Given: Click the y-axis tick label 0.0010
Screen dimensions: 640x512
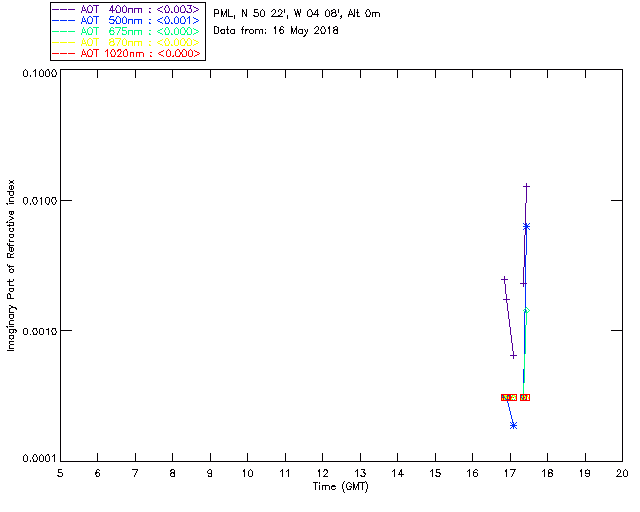Looking at the screenshot, I should tap(39, 331).
